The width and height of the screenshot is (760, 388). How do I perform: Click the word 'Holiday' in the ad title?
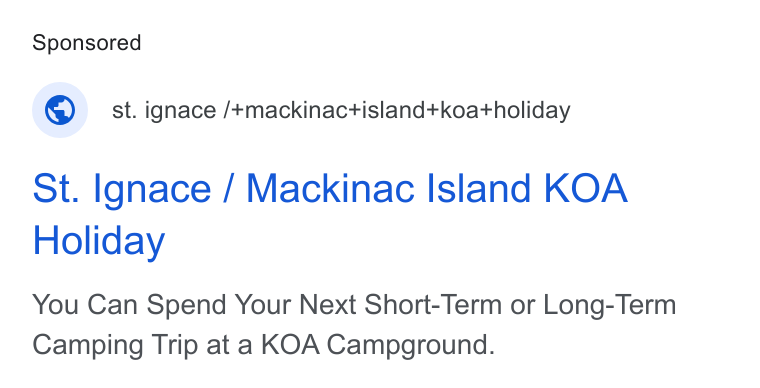pyautogui.click(x=99, y=241)
